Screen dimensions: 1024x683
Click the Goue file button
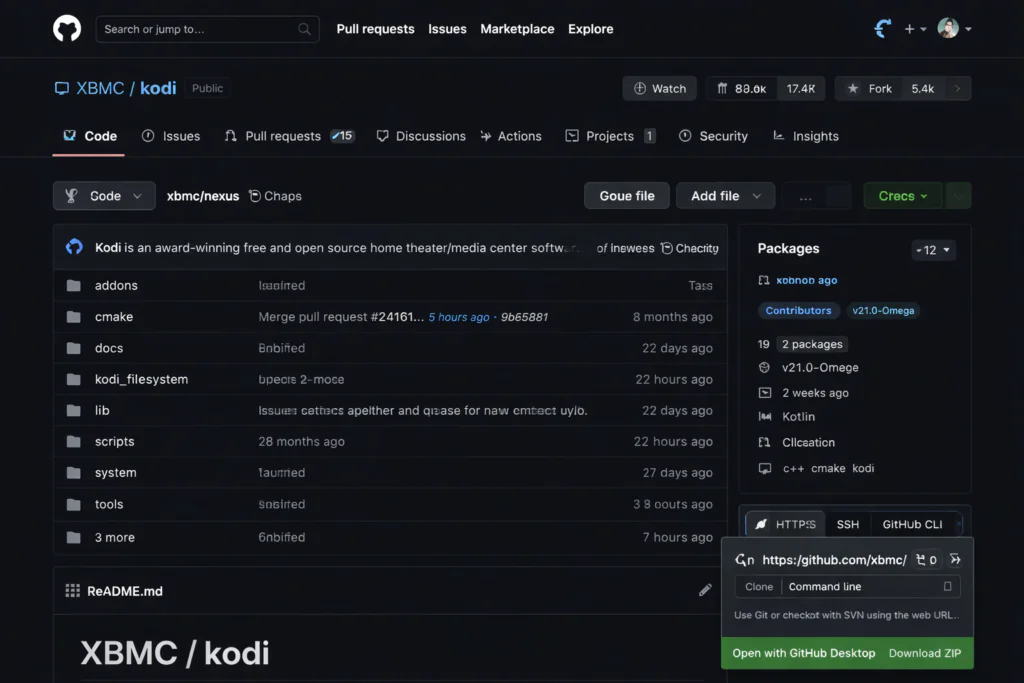[626, 196]
